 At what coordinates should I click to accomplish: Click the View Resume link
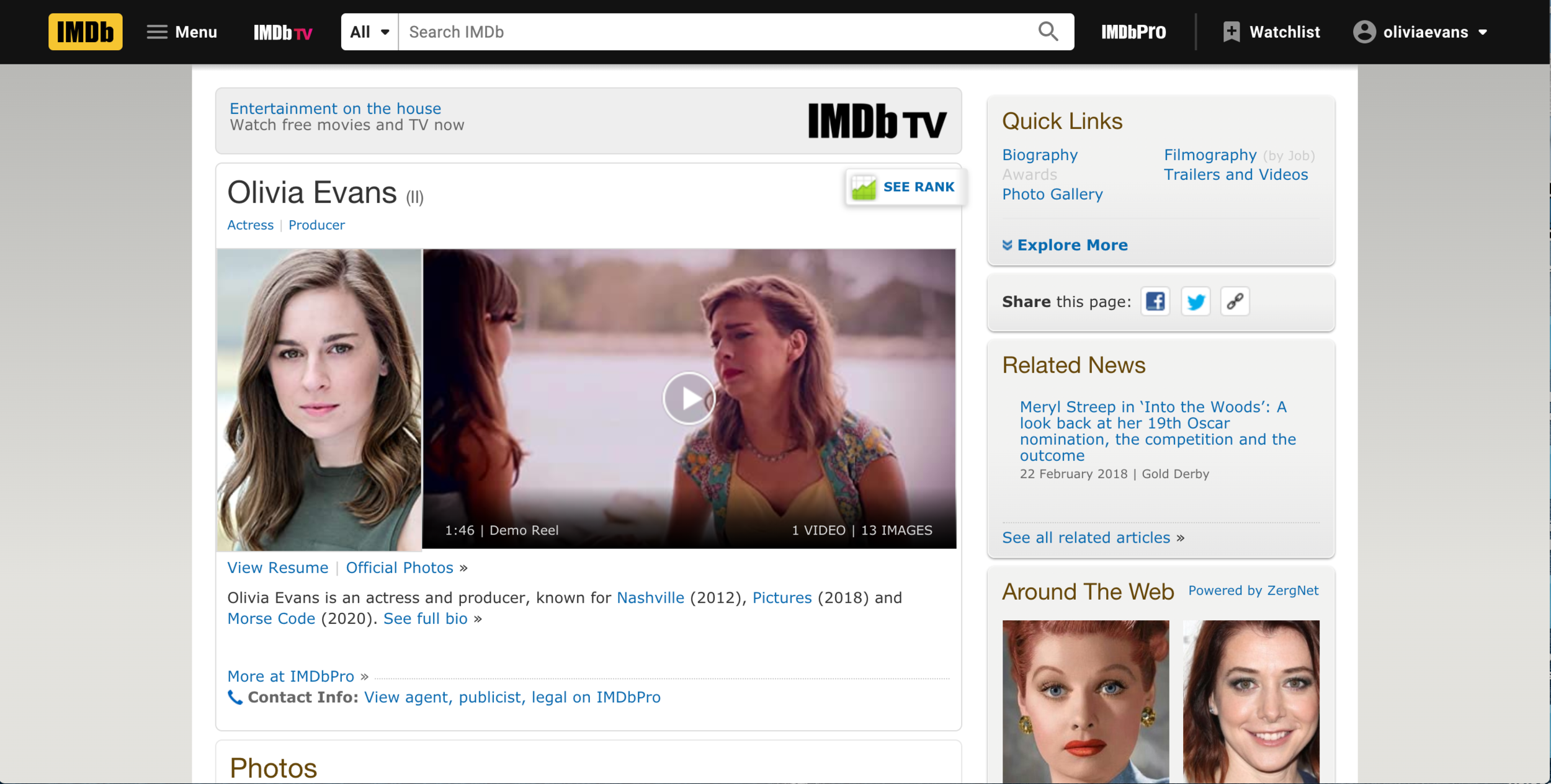coord(277,568)
